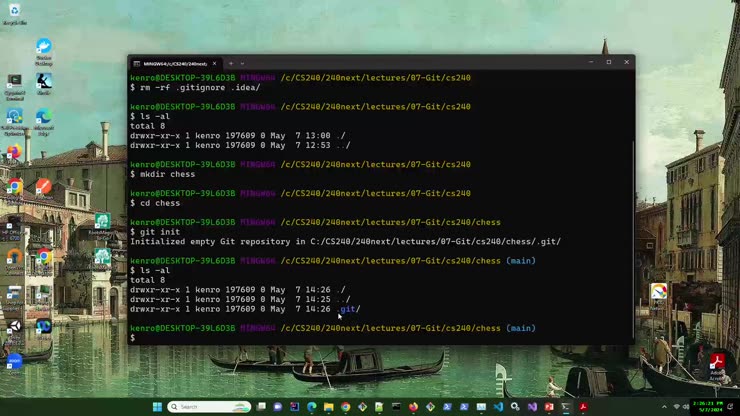Click the 'git init' command text
740x416 pixels.
[x=160, y=232]
